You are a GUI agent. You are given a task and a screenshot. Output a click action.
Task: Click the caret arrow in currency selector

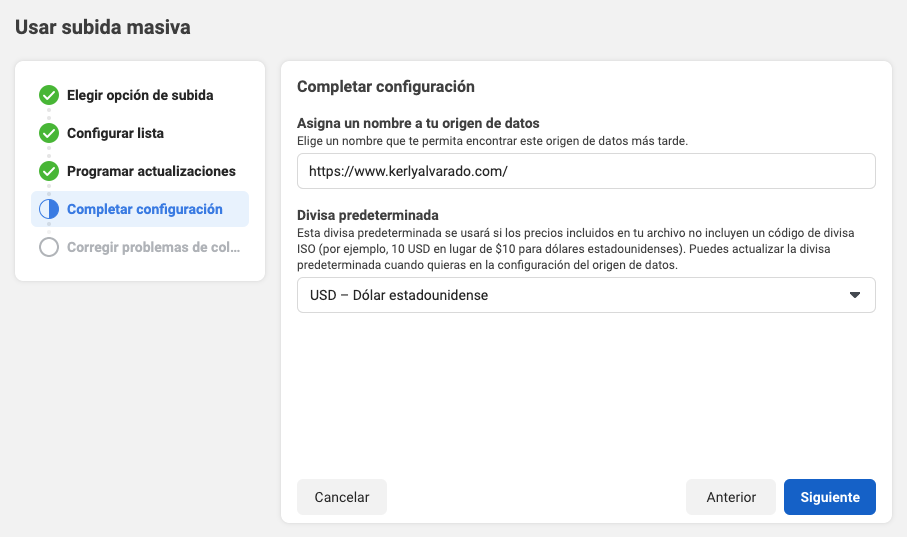click(854, 295)
